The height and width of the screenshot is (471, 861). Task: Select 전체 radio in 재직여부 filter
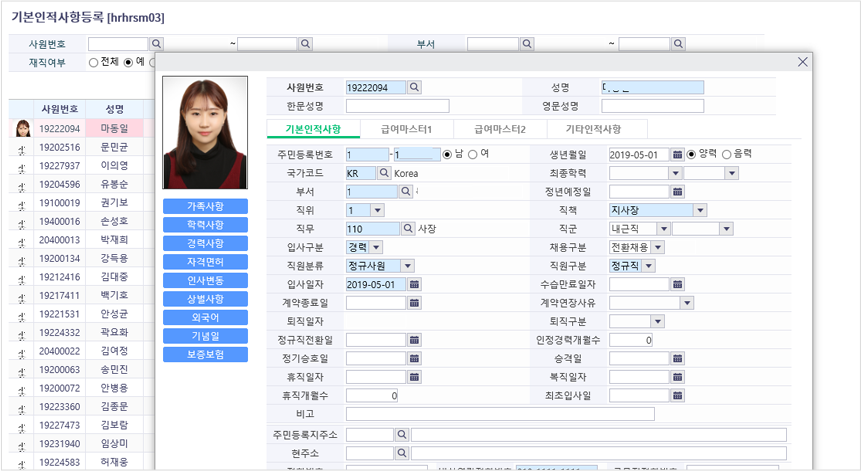click(x=93, y=63)
